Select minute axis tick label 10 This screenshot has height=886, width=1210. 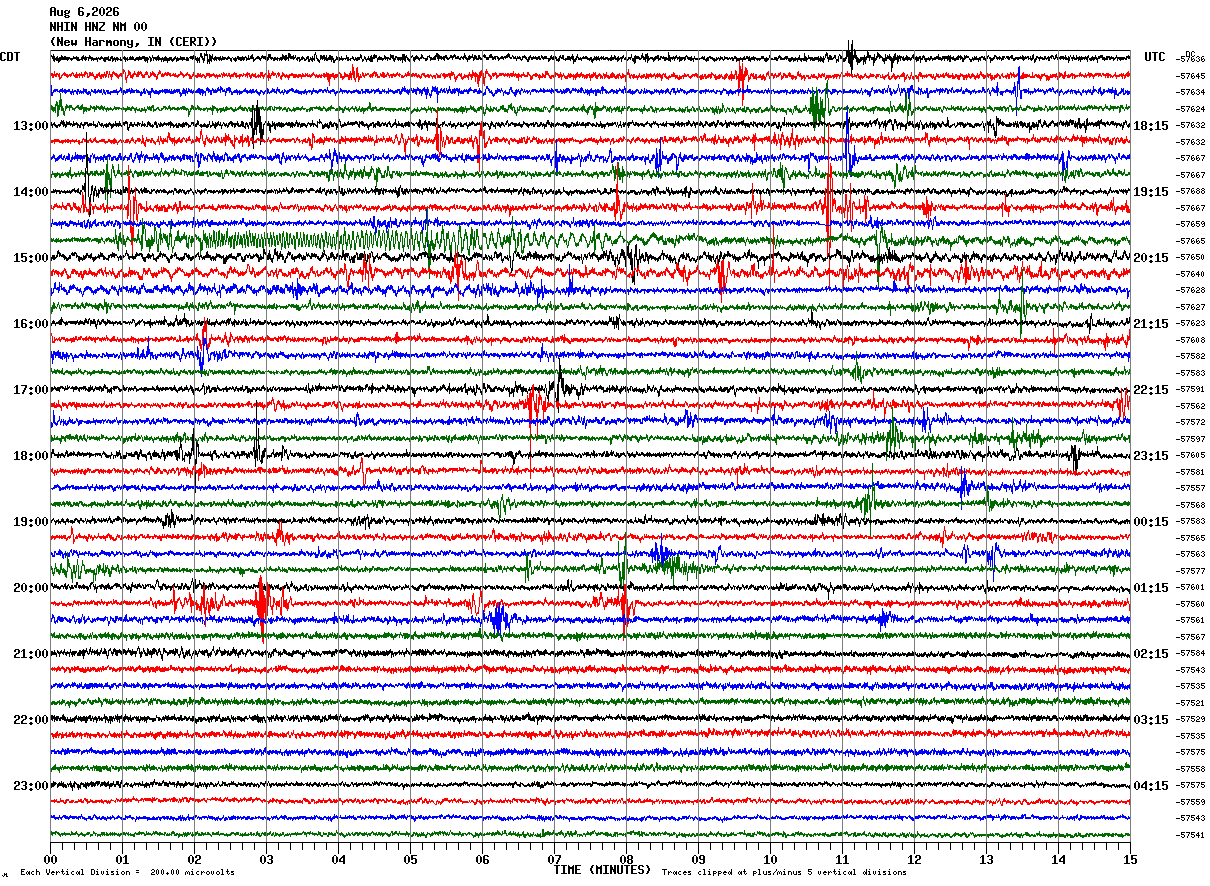coord(770,860)
